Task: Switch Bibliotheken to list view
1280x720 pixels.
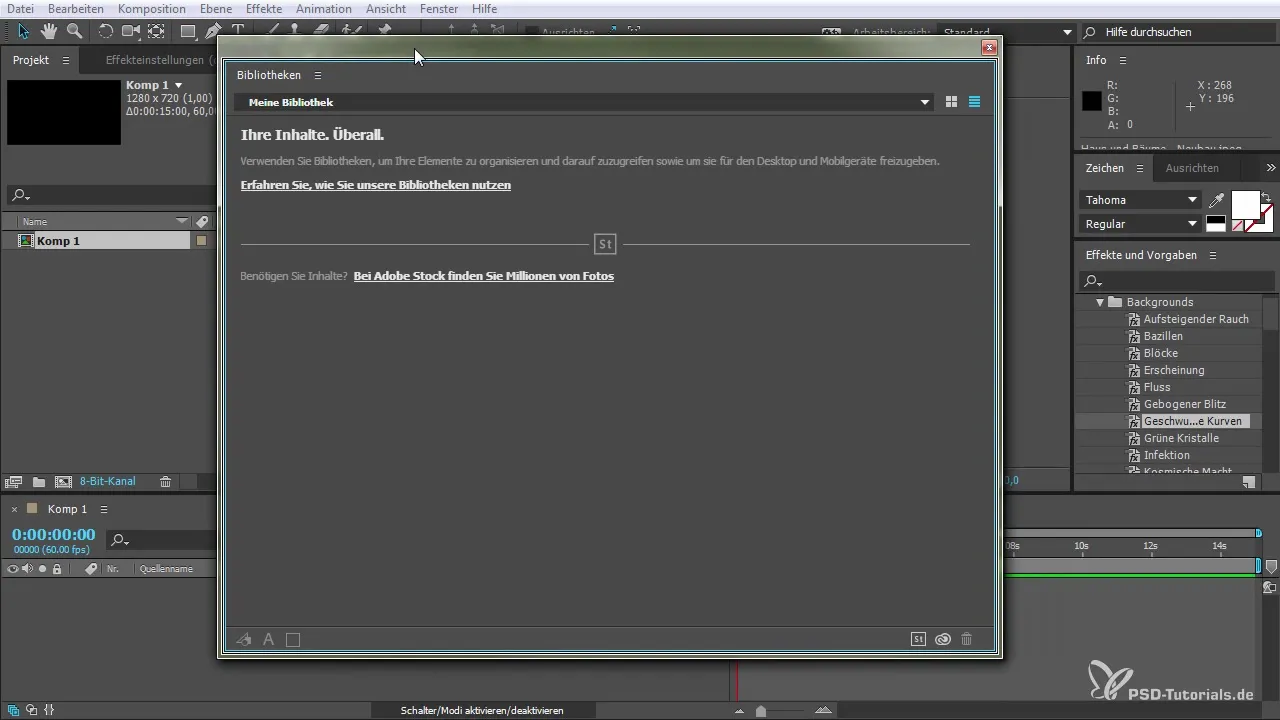Action: 975,102
